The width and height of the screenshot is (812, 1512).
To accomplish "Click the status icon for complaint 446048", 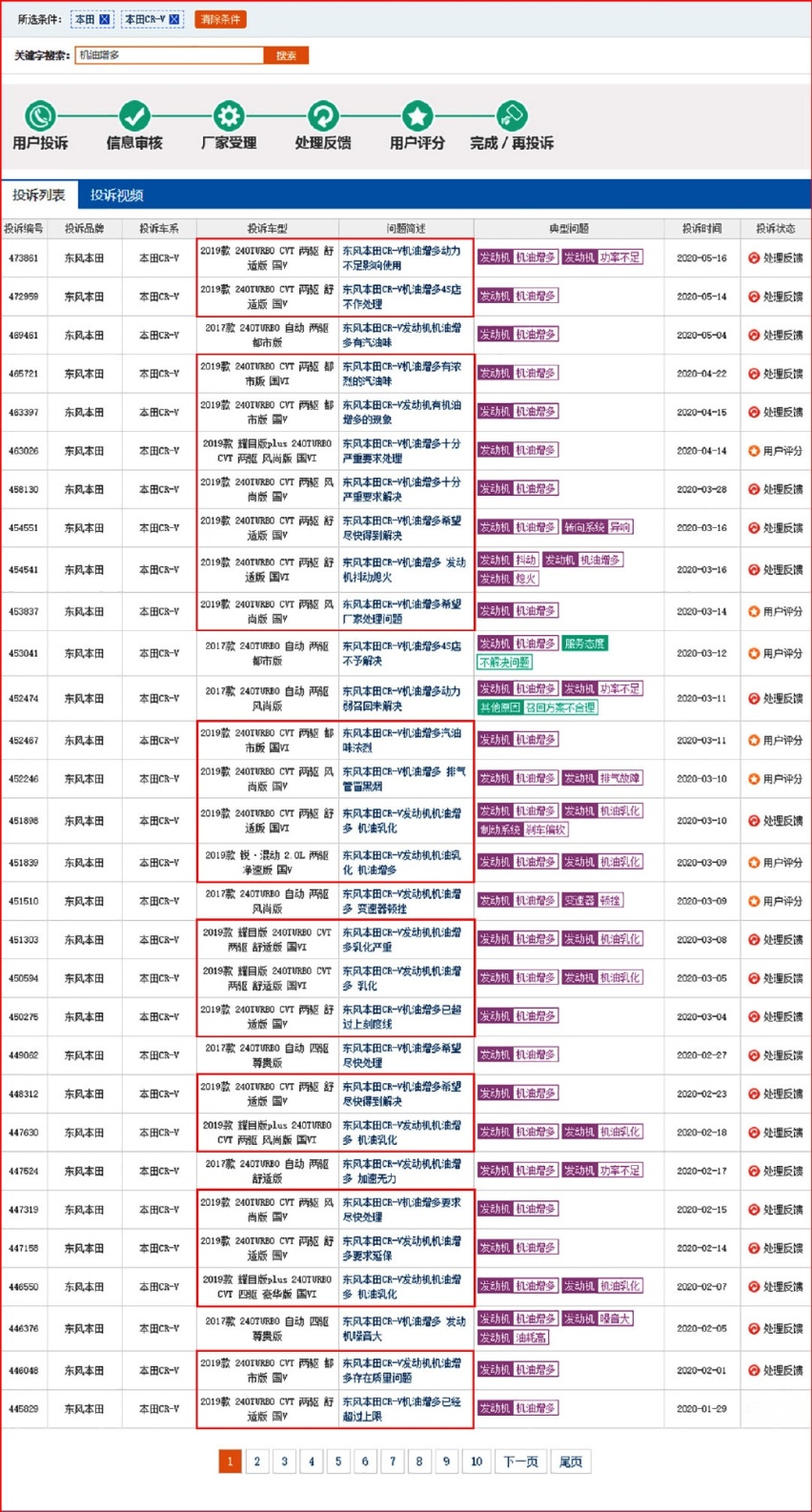I will point(754,1371).
